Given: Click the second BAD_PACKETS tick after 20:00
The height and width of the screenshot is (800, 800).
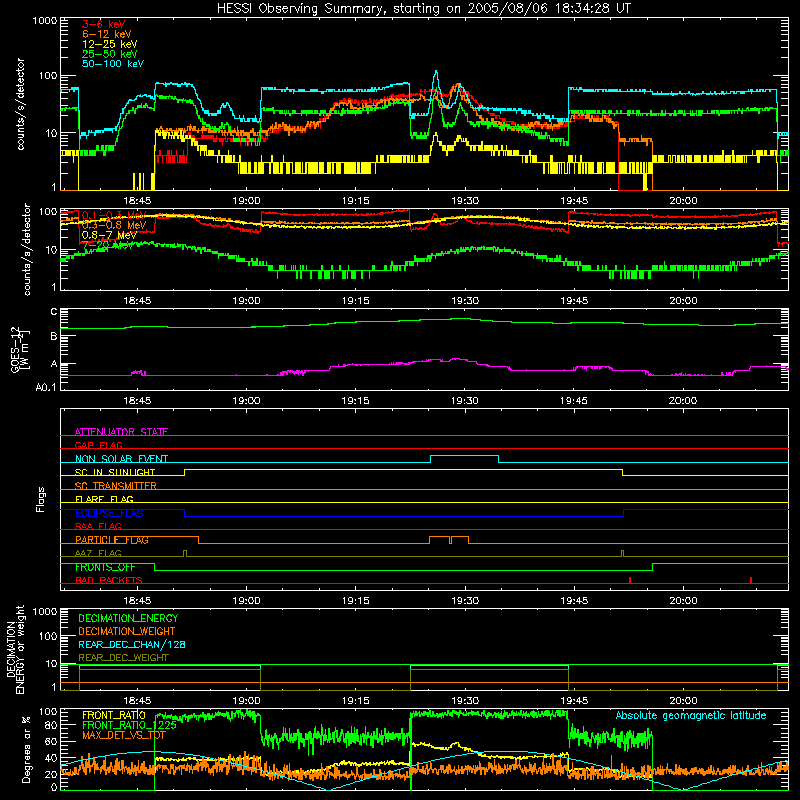Looking at the screenshot, I should click(751, 580).
